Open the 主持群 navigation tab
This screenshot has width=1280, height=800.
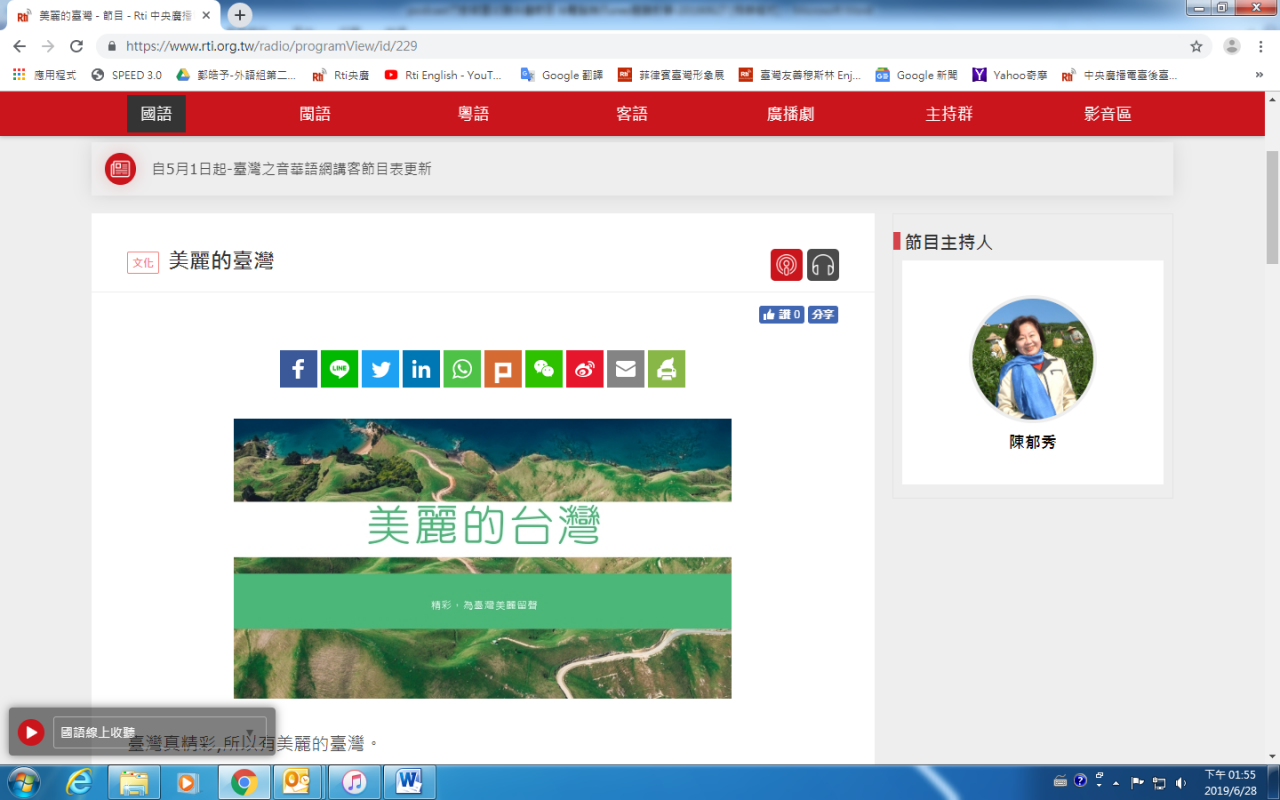tap(950, 114)
